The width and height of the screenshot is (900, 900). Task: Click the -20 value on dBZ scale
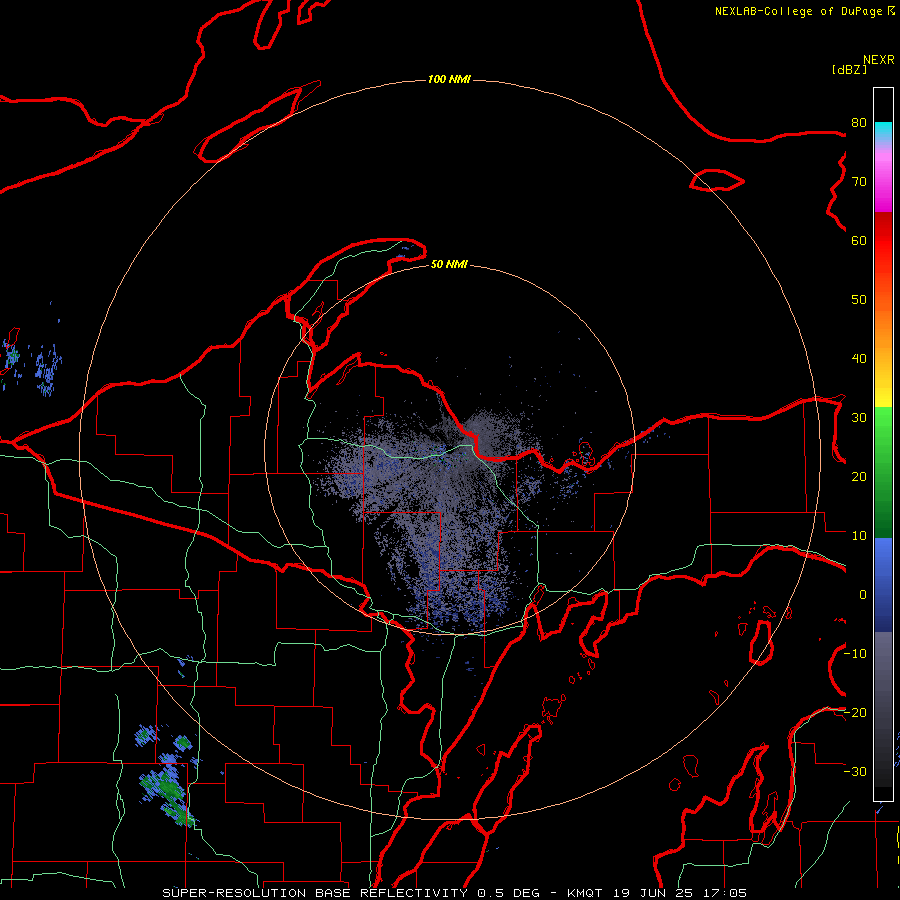(855, 712)
